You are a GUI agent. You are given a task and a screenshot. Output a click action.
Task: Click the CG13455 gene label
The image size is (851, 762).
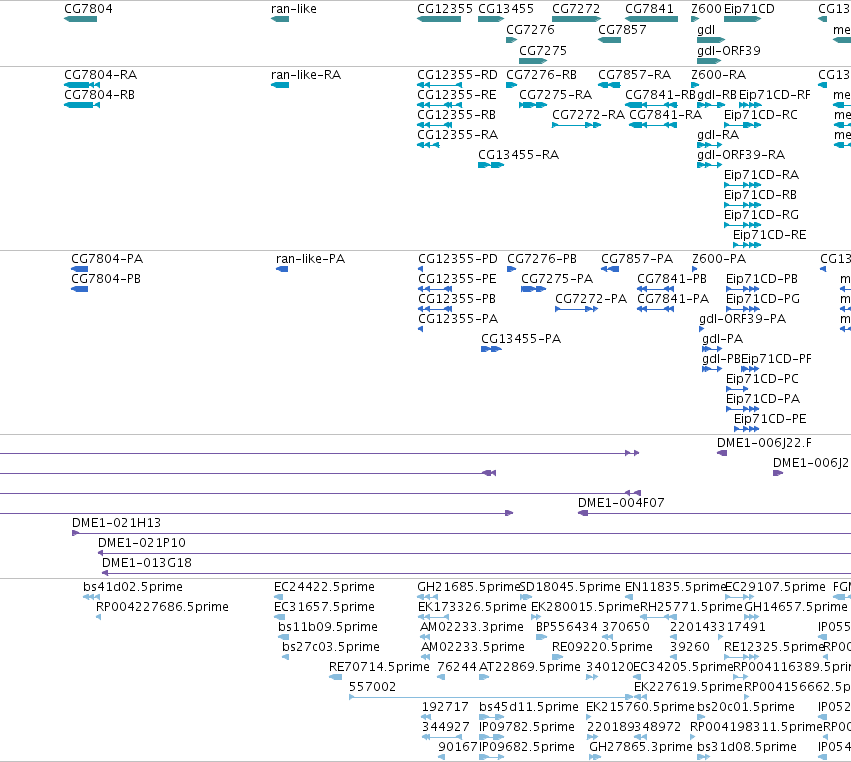click(x=506, y=9)
